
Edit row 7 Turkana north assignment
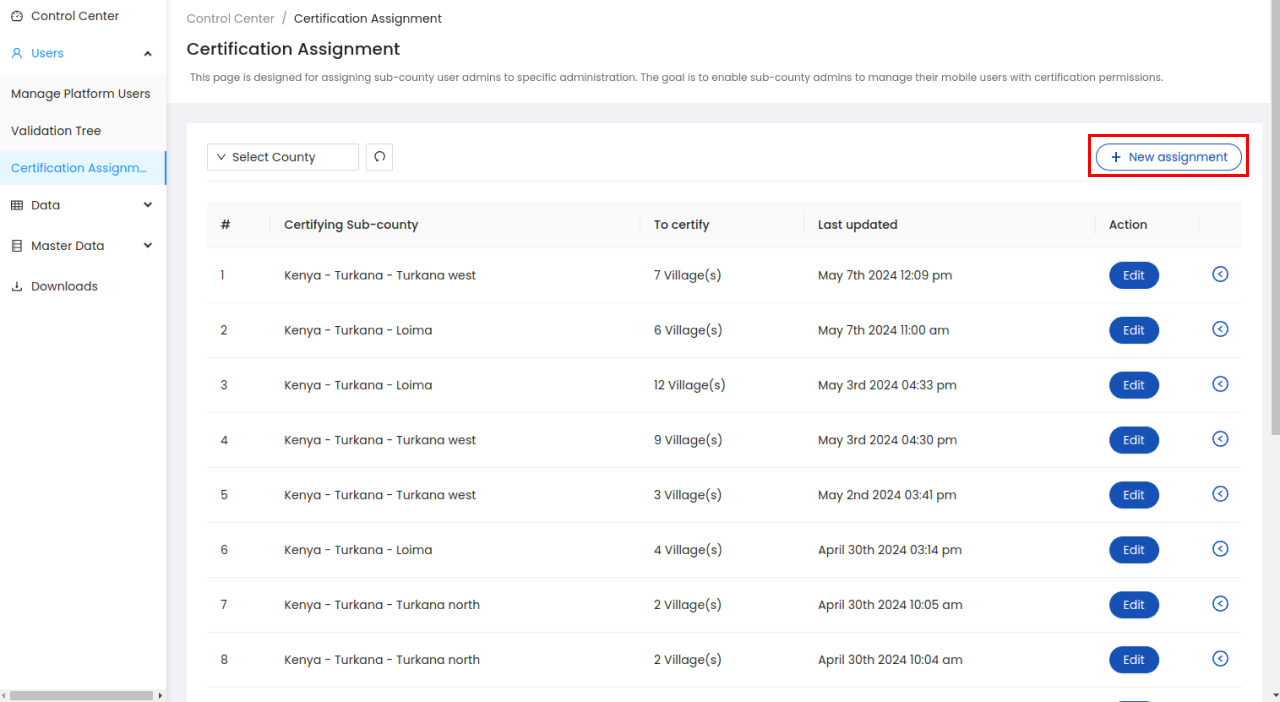pyautogui.click(x=1134, y=605)
